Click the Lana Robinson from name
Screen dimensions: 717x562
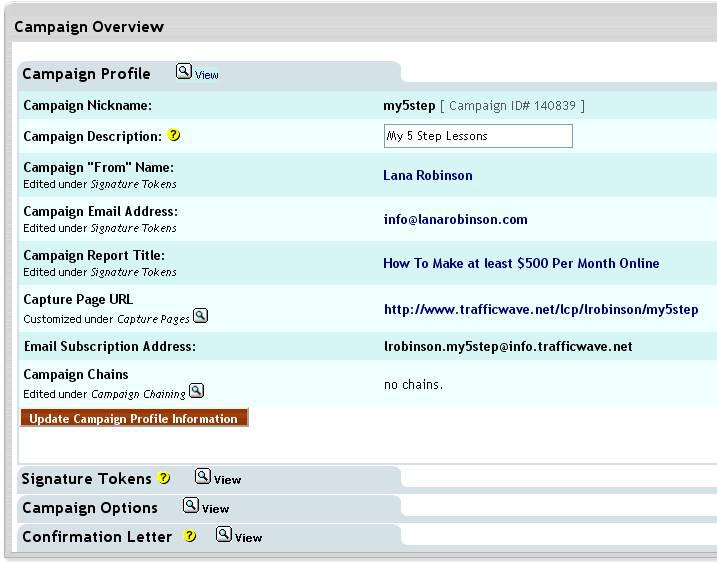pos(428,175)
